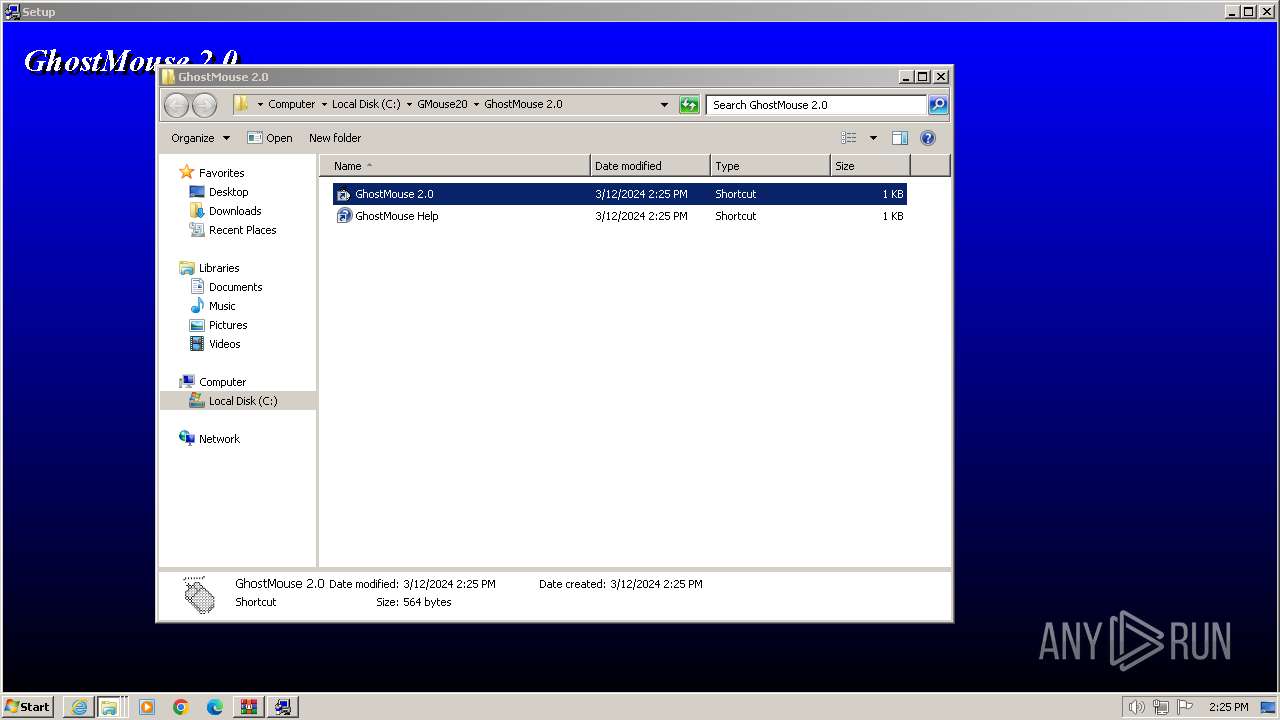Screen dimensions: 1280x720
Task: Click the Windows Explorer taskbar icon
Action: point(108,707)
